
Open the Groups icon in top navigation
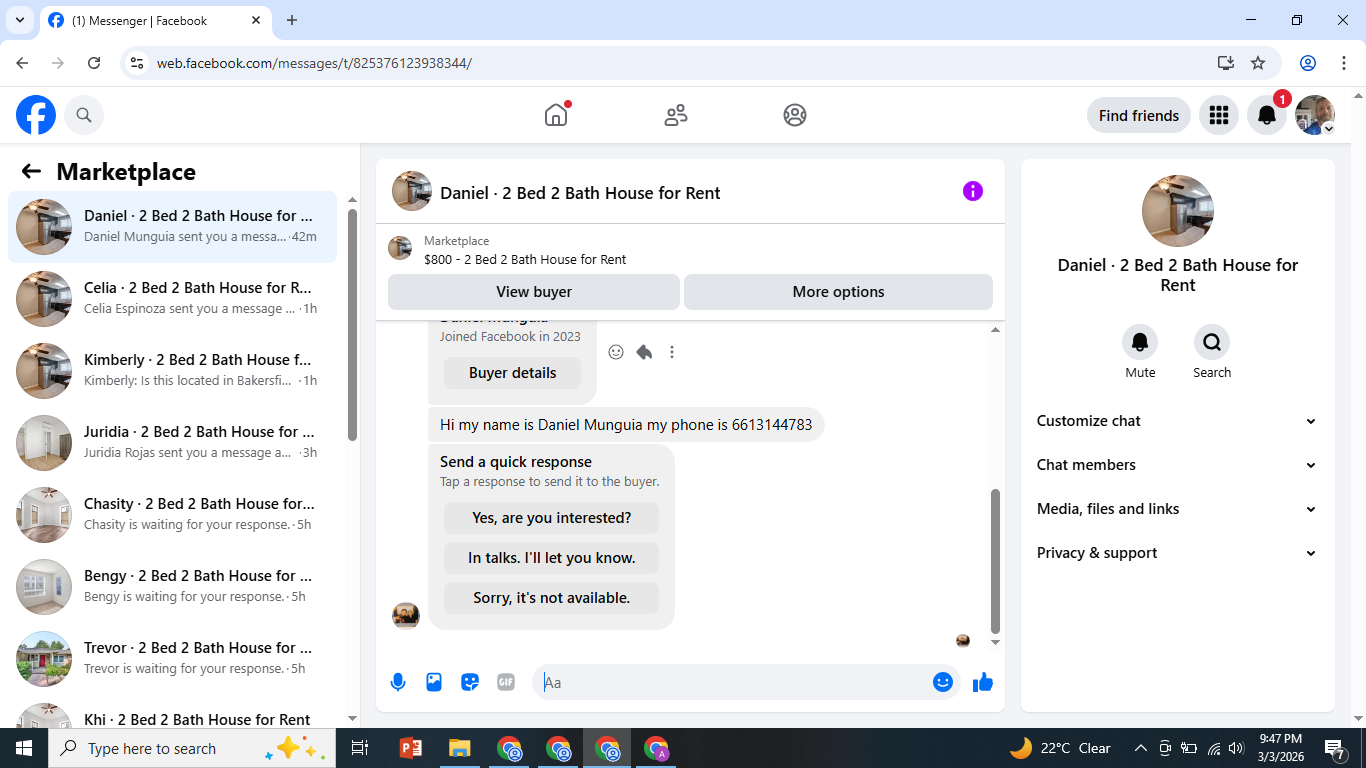[x=795, y=115]
